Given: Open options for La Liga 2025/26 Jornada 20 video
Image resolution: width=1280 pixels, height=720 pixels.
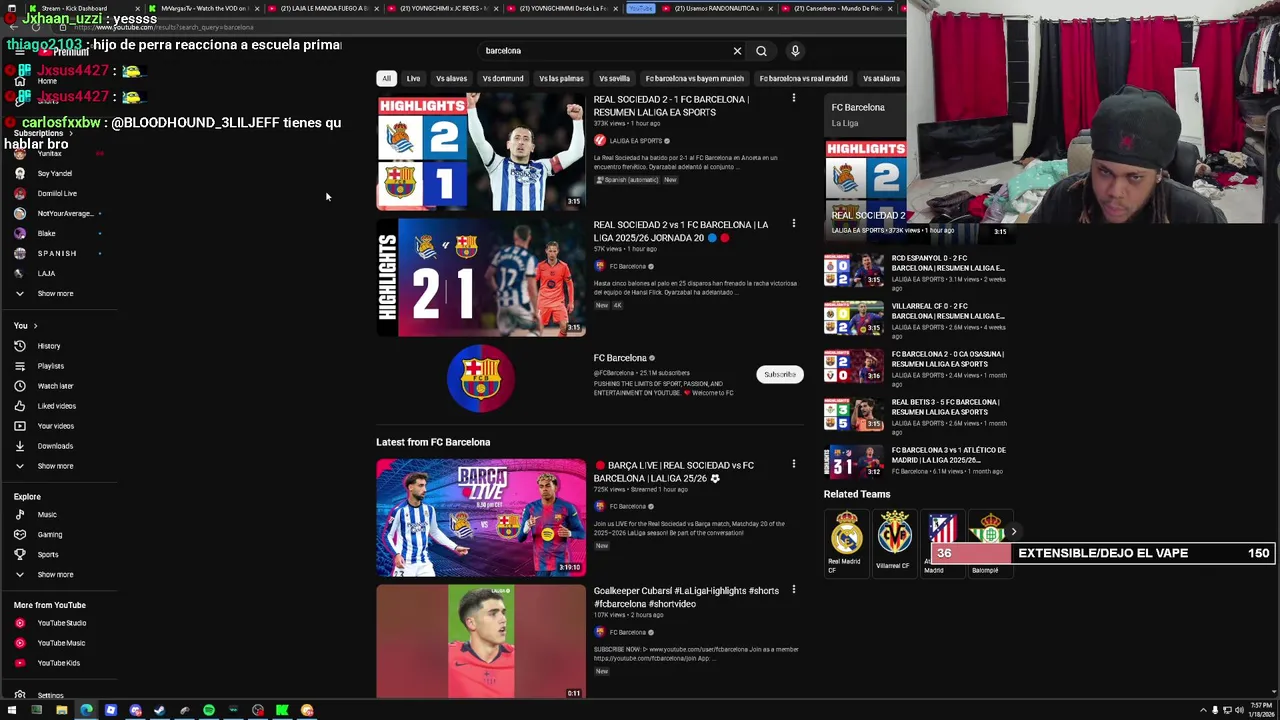Looking at the screenshot, I should 794,224.
